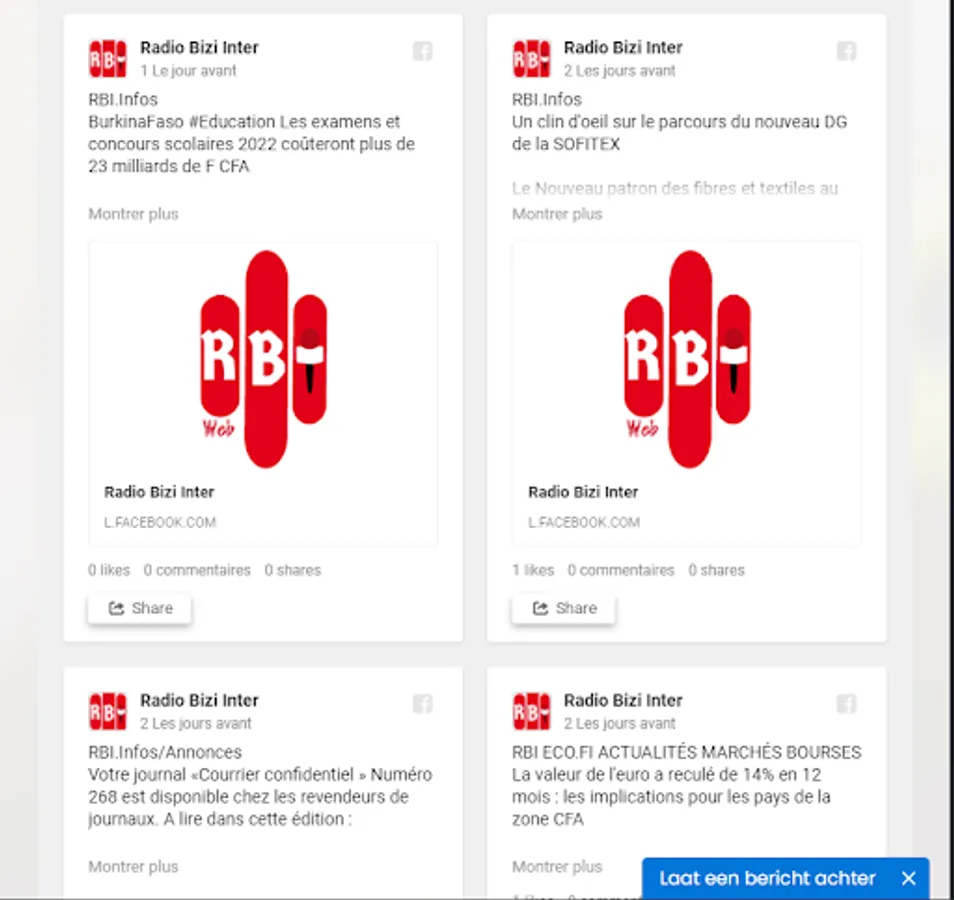Share the SOFITEX new DG post

(563, 609)
